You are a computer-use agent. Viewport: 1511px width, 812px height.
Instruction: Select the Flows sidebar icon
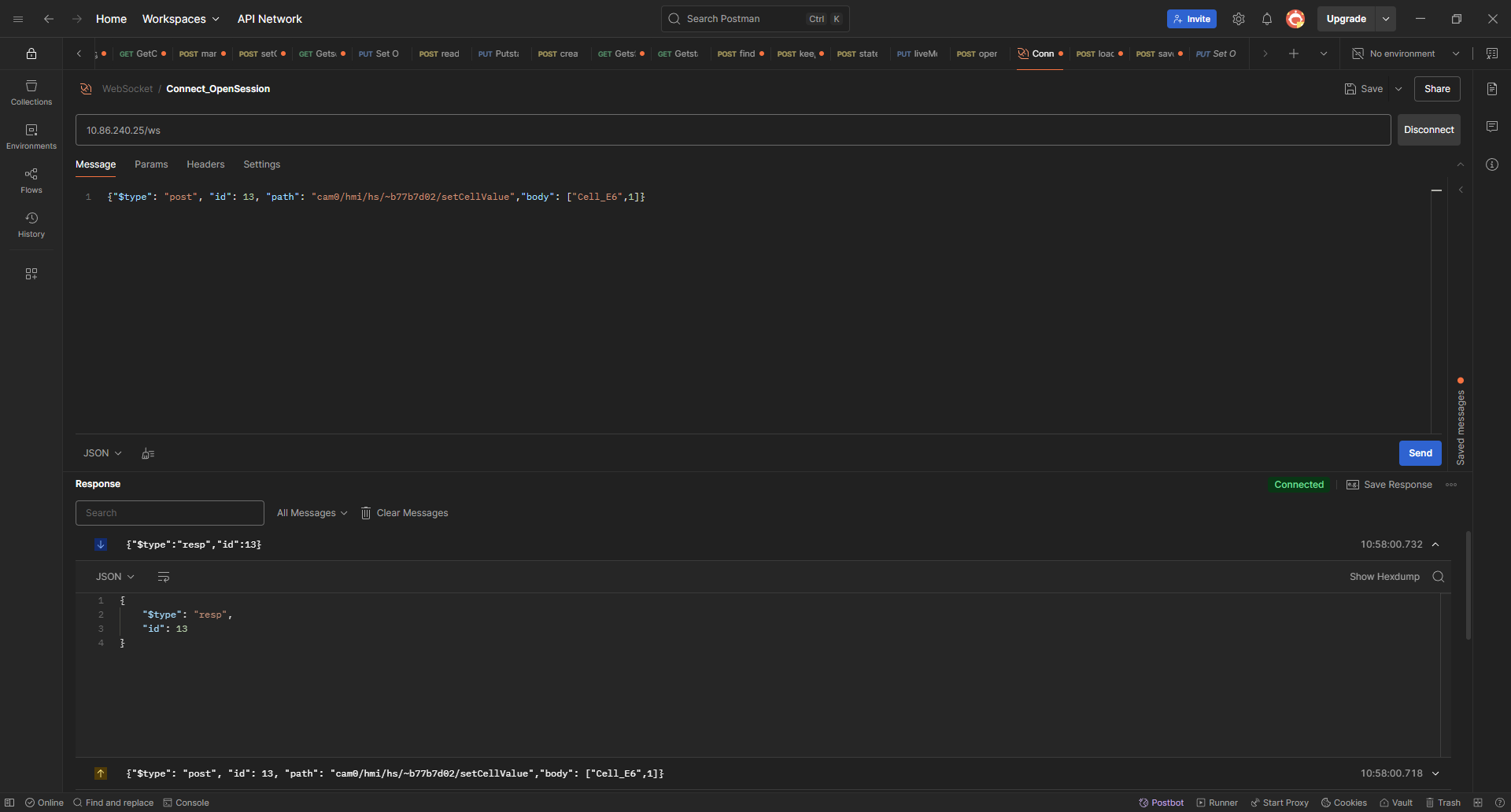coord(31,179)
